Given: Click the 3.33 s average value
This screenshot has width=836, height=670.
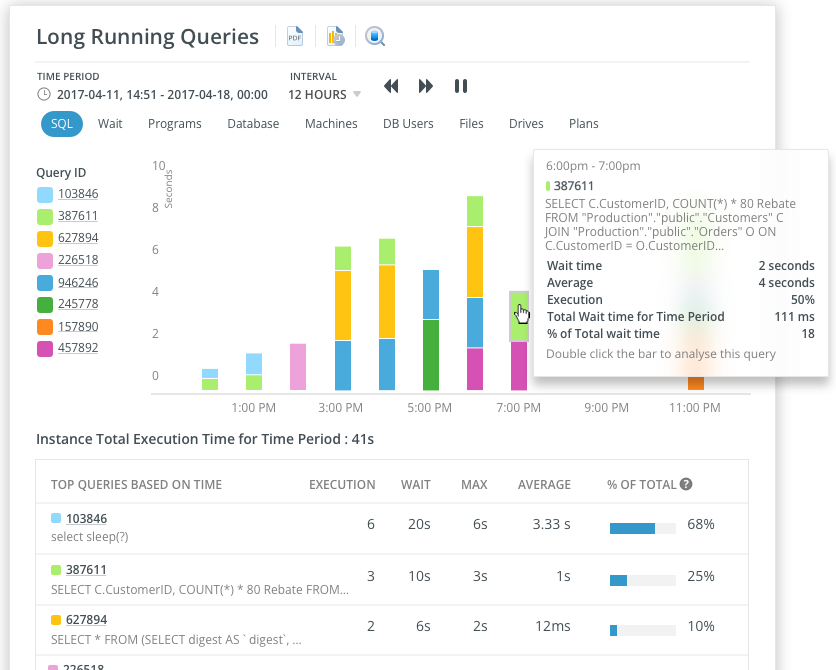Looking at the screenshot, I should coord(551,524).
